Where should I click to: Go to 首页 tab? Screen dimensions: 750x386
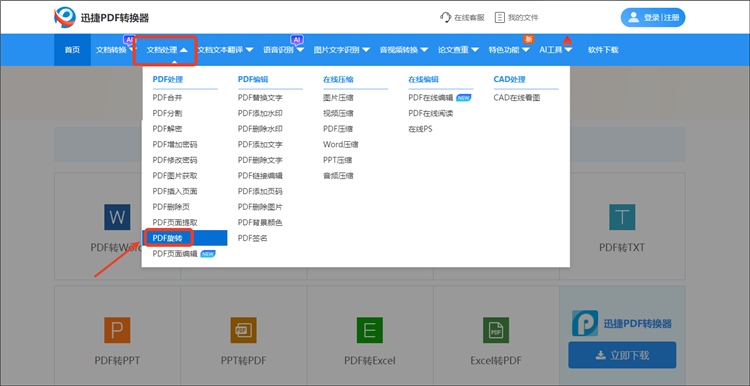[x=72, y=50]
